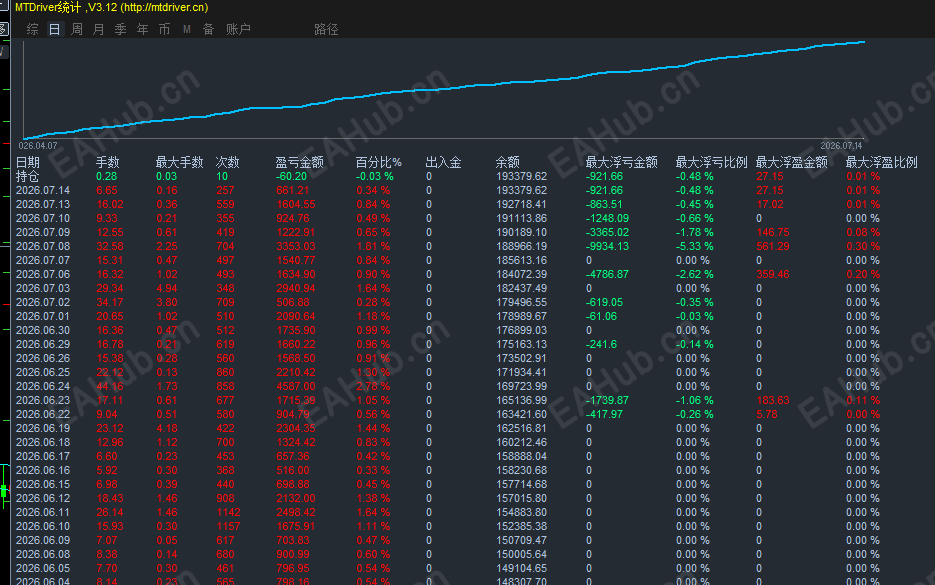
Task: Open the 季 quarterly tab
Action: [120, 29]
